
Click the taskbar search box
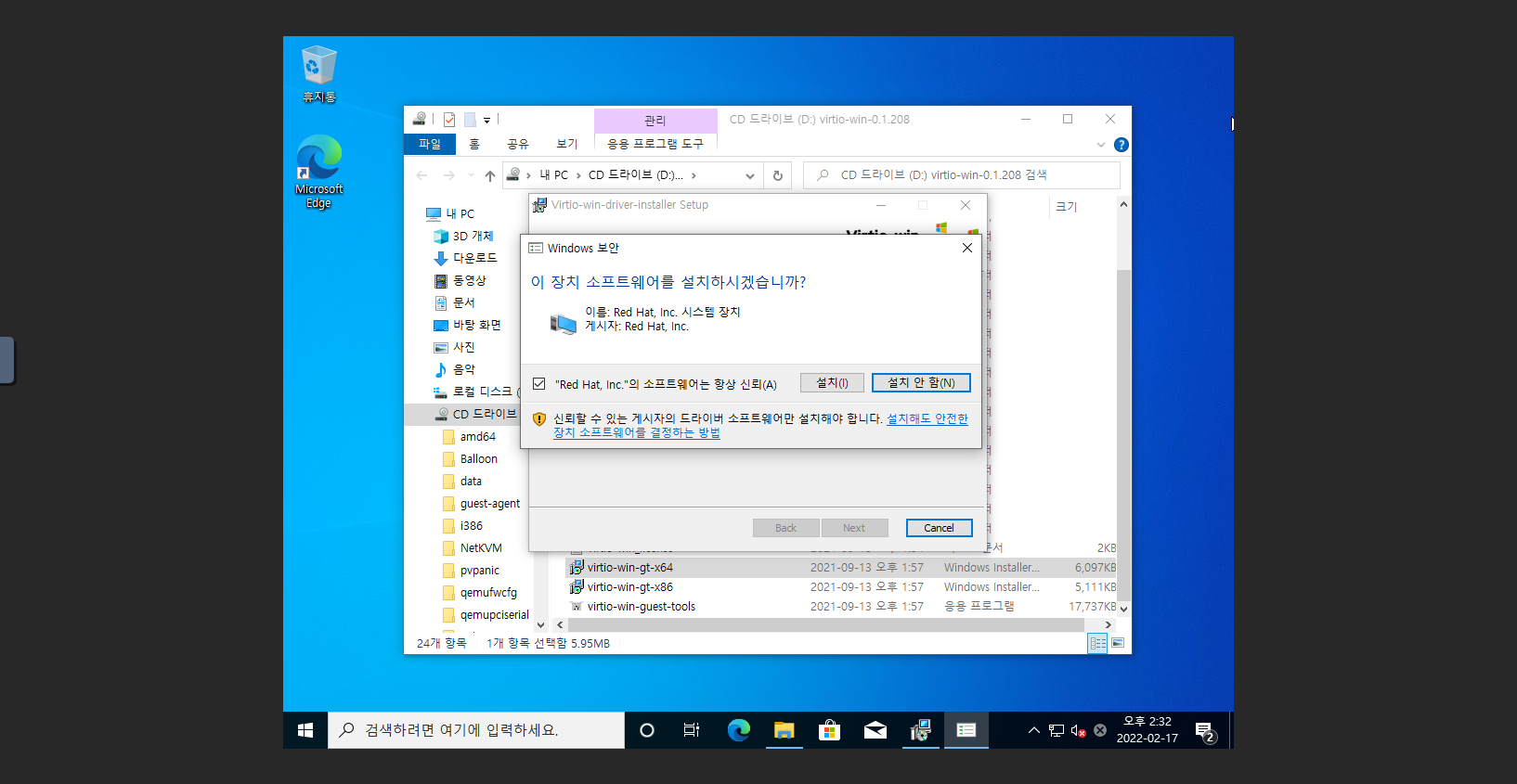476,730
